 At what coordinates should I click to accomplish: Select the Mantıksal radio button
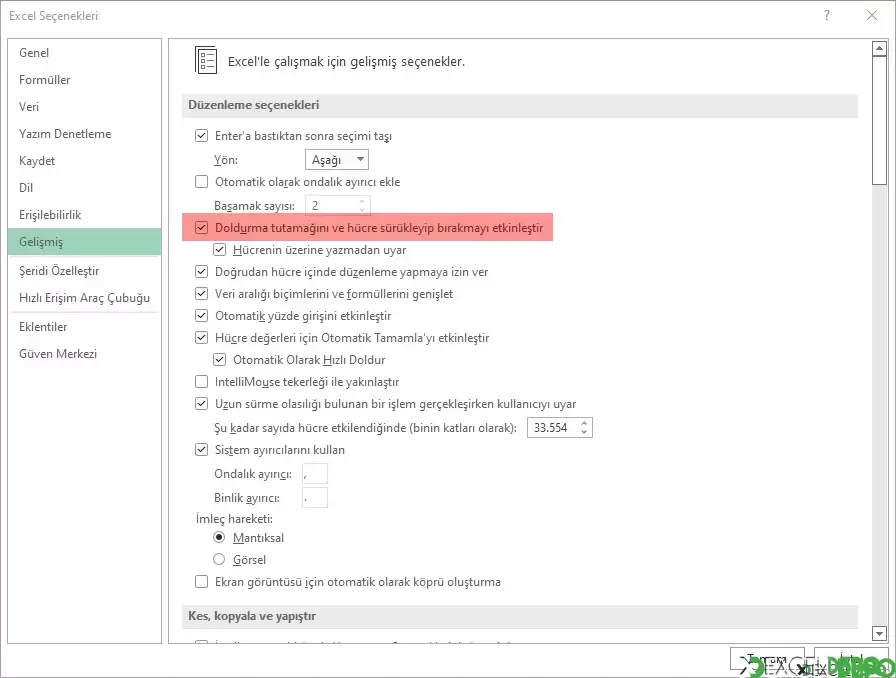[219, 537]
